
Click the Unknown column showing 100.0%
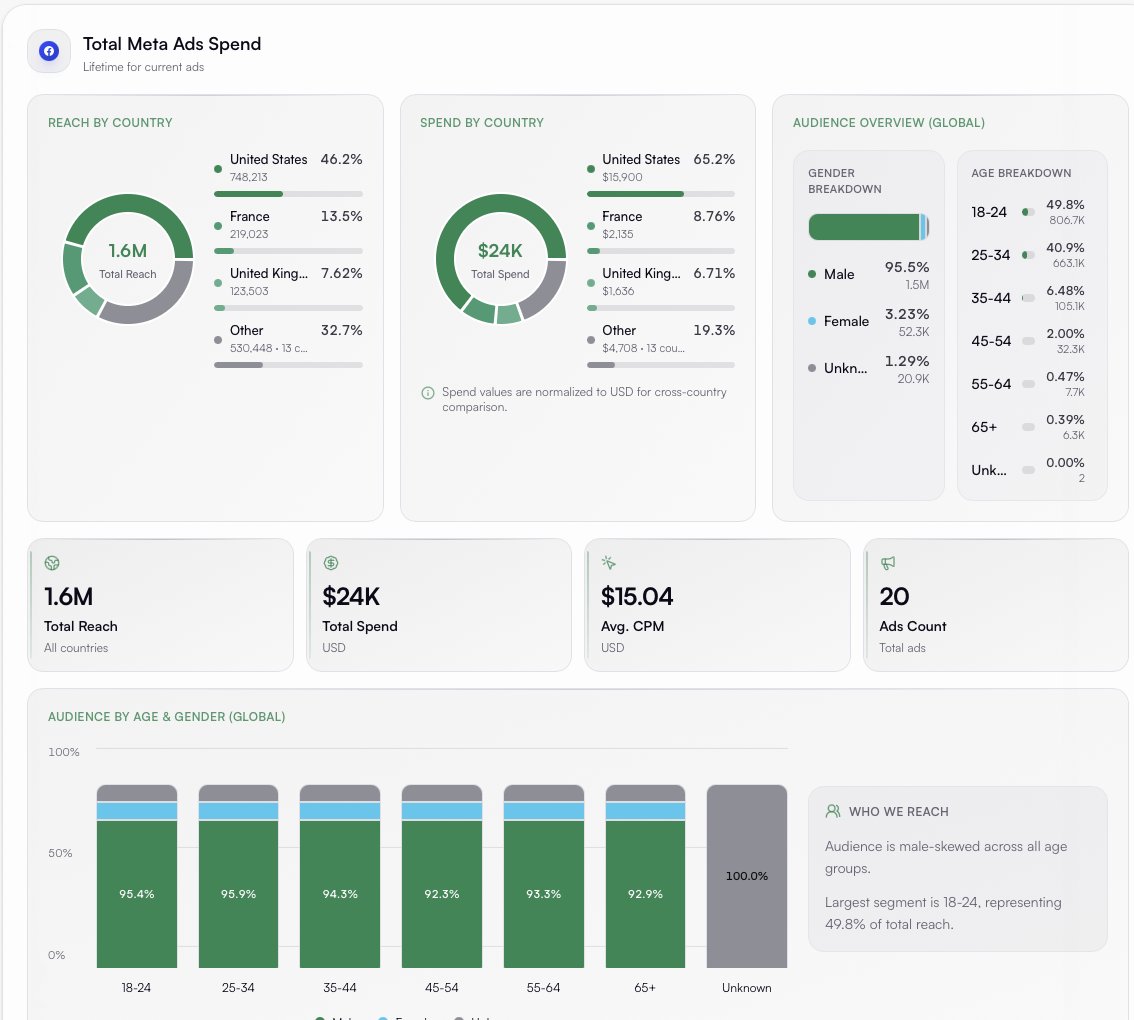[x=746, y=876]
